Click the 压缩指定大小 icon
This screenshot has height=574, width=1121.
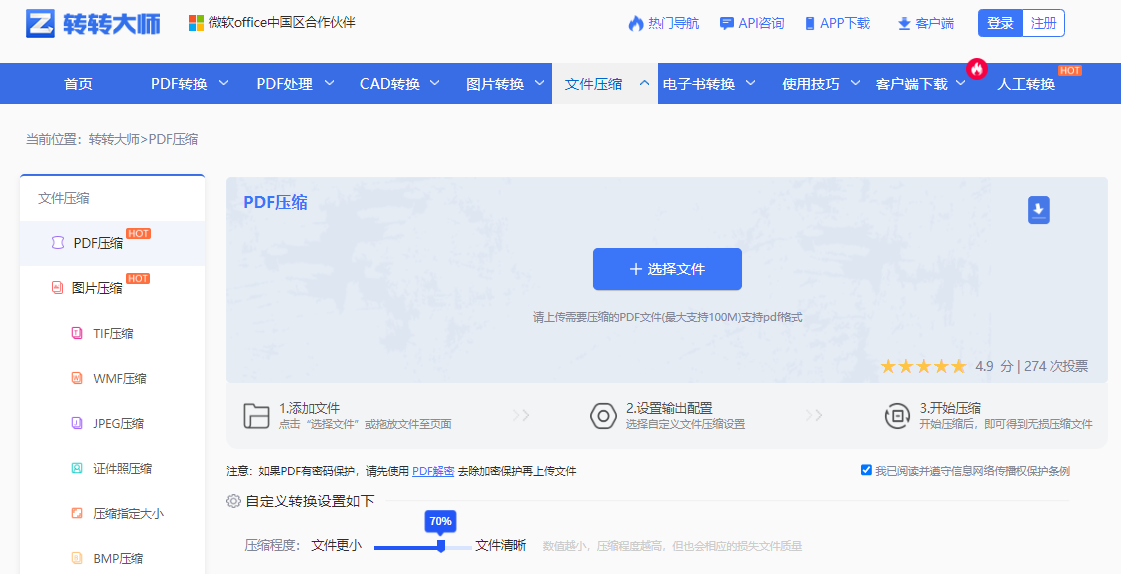tap(77, 513)
